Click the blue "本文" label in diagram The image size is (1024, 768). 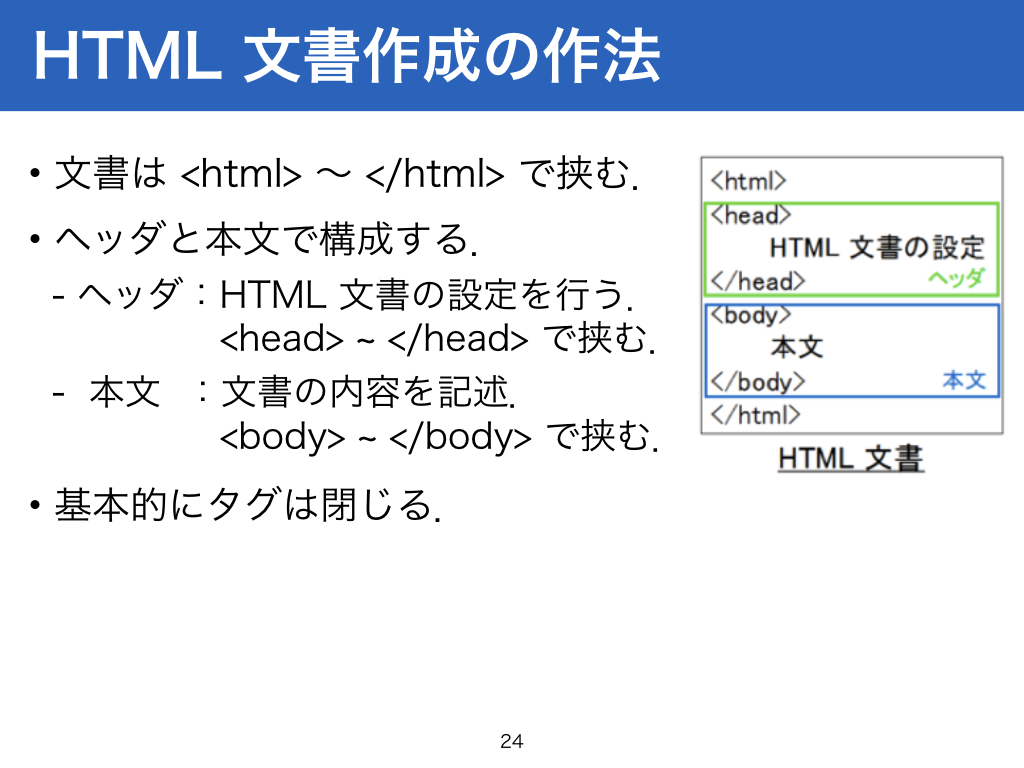[x=964, y=379]
